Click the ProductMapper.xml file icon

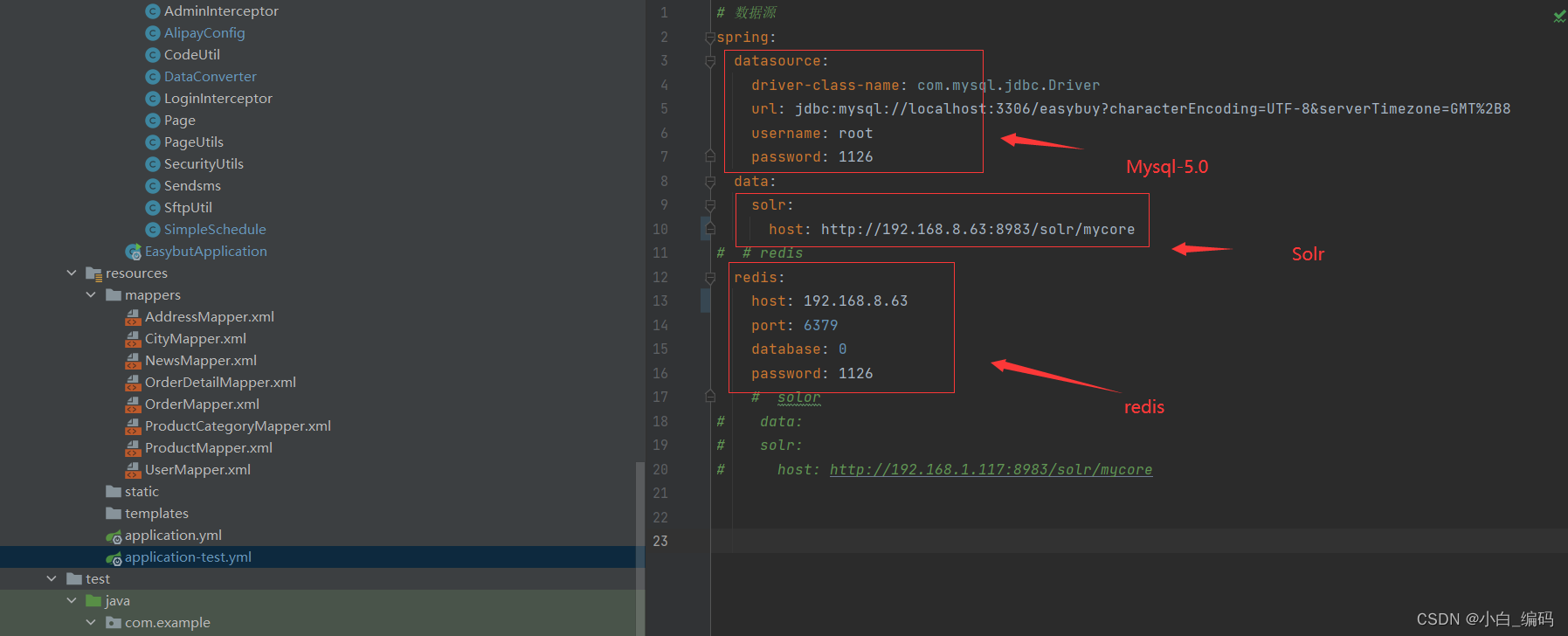point(133,448)
